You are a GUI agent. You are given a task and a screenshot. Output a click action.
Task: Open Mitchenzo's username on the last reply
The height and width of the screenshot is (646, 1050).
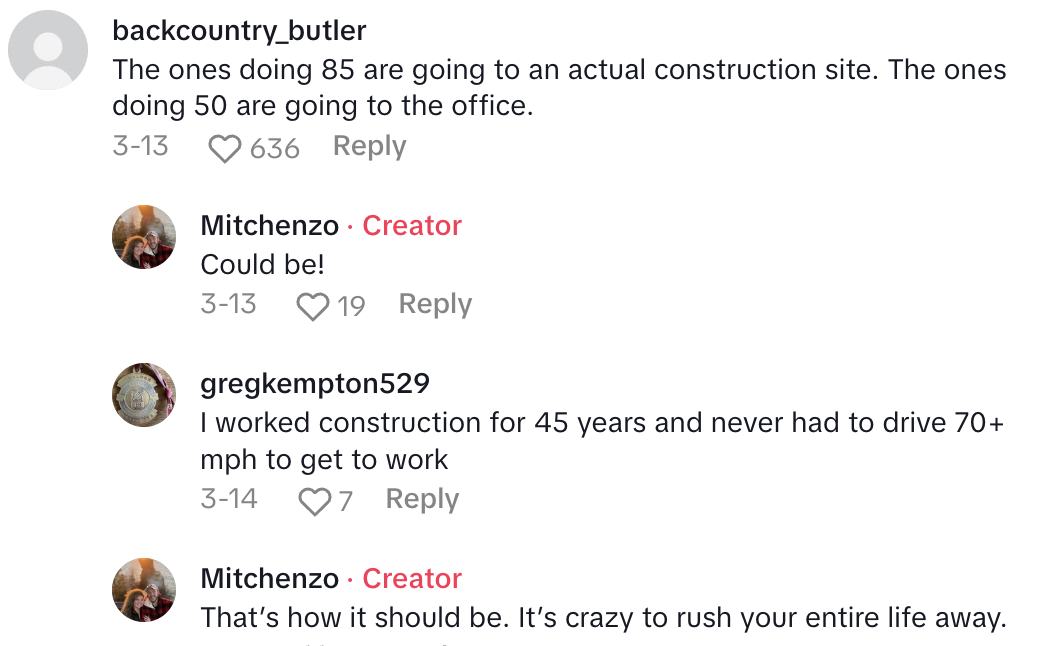(269, 578)
